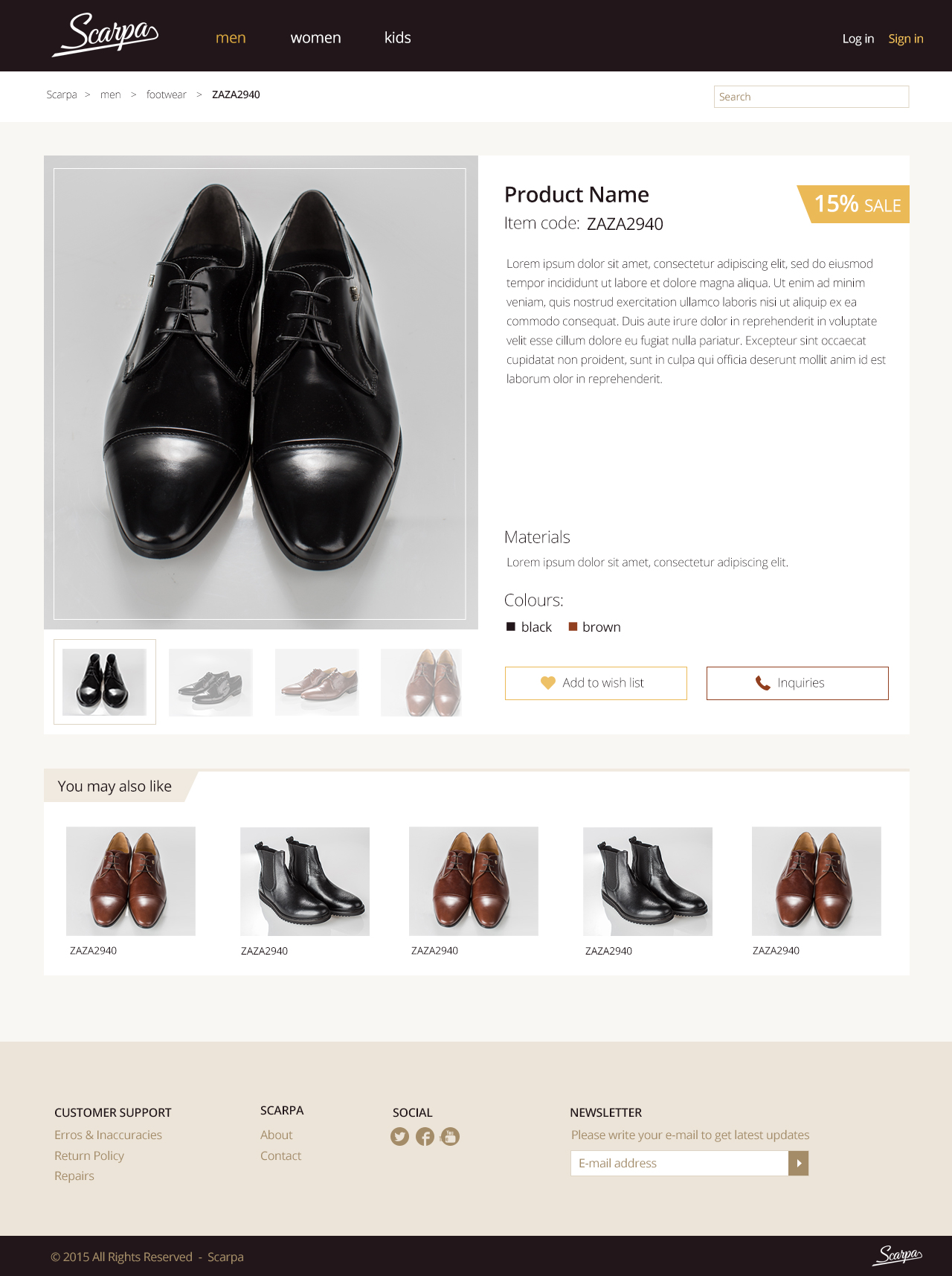Image resolution: width=952 pixels, height=1276 pixels.
Task: Select the brown colour option
Action: click(573, 626)
